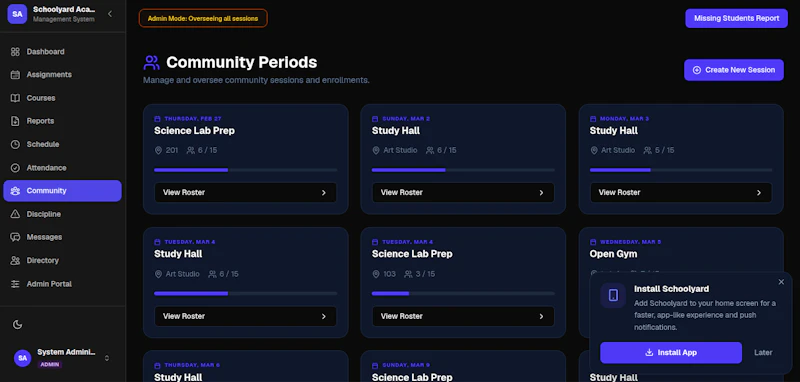The height and width of the screenshot is (382, 800).
Task: Click progress bar on Science Lab Prep Feb 27
Action: point(245,170)
